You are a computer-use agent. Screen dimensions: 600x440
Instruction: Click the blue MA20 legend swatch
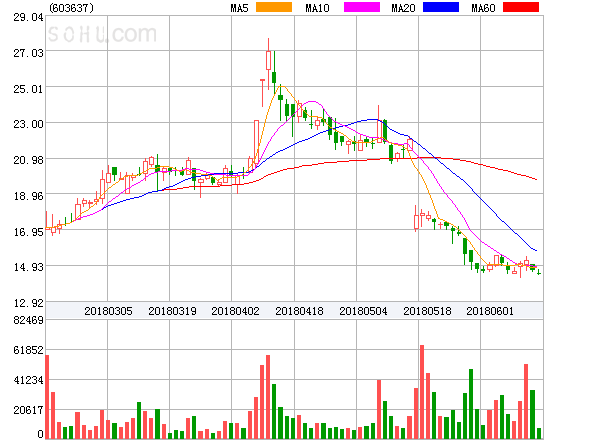[441, 7]
